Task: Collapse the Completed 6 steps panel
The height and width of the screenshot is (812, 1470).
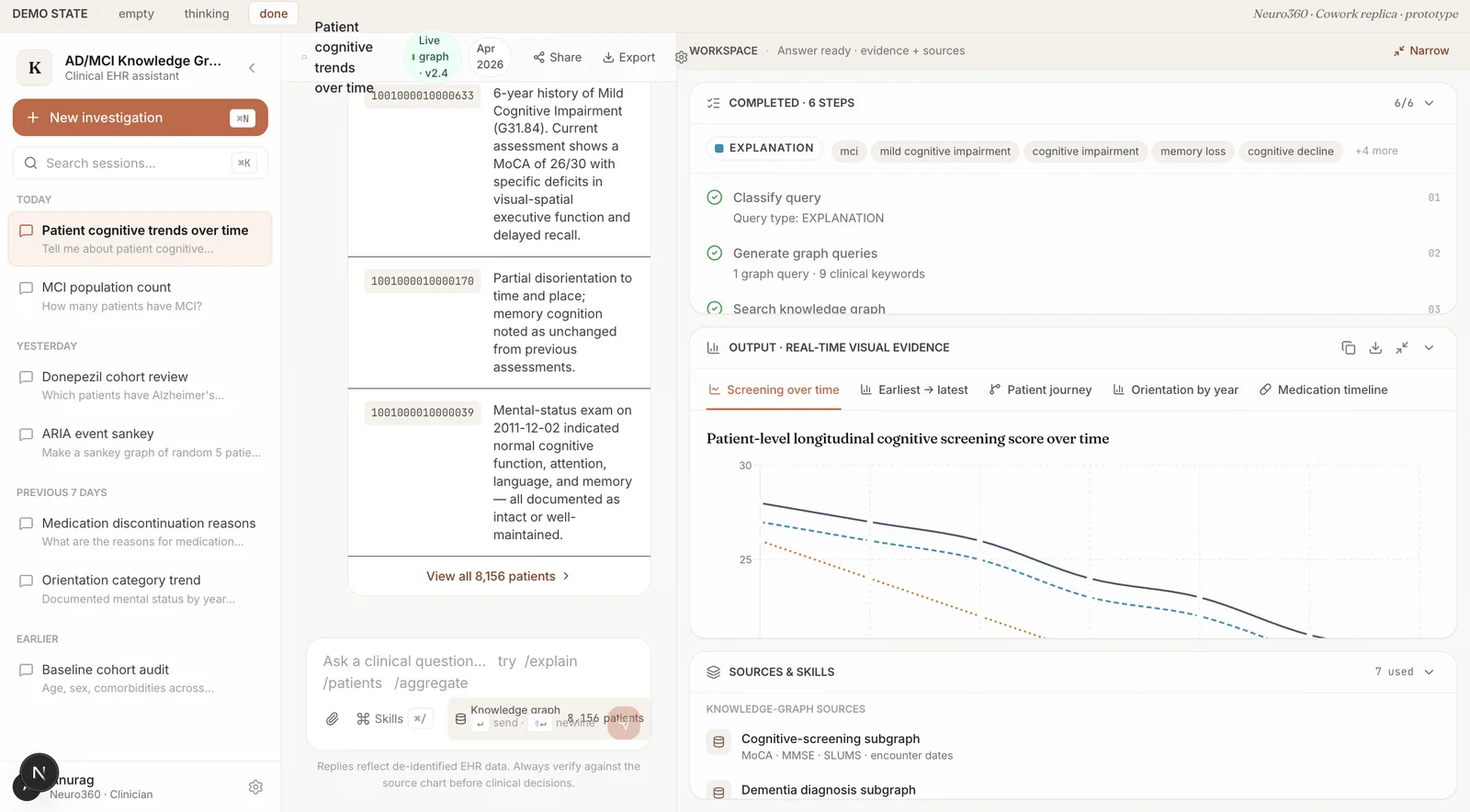Action: point(1429,104)
